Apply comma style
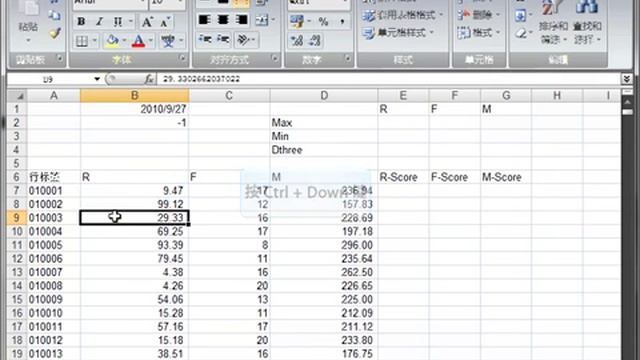This screenshot has height=360, width=640. [342, 22]
